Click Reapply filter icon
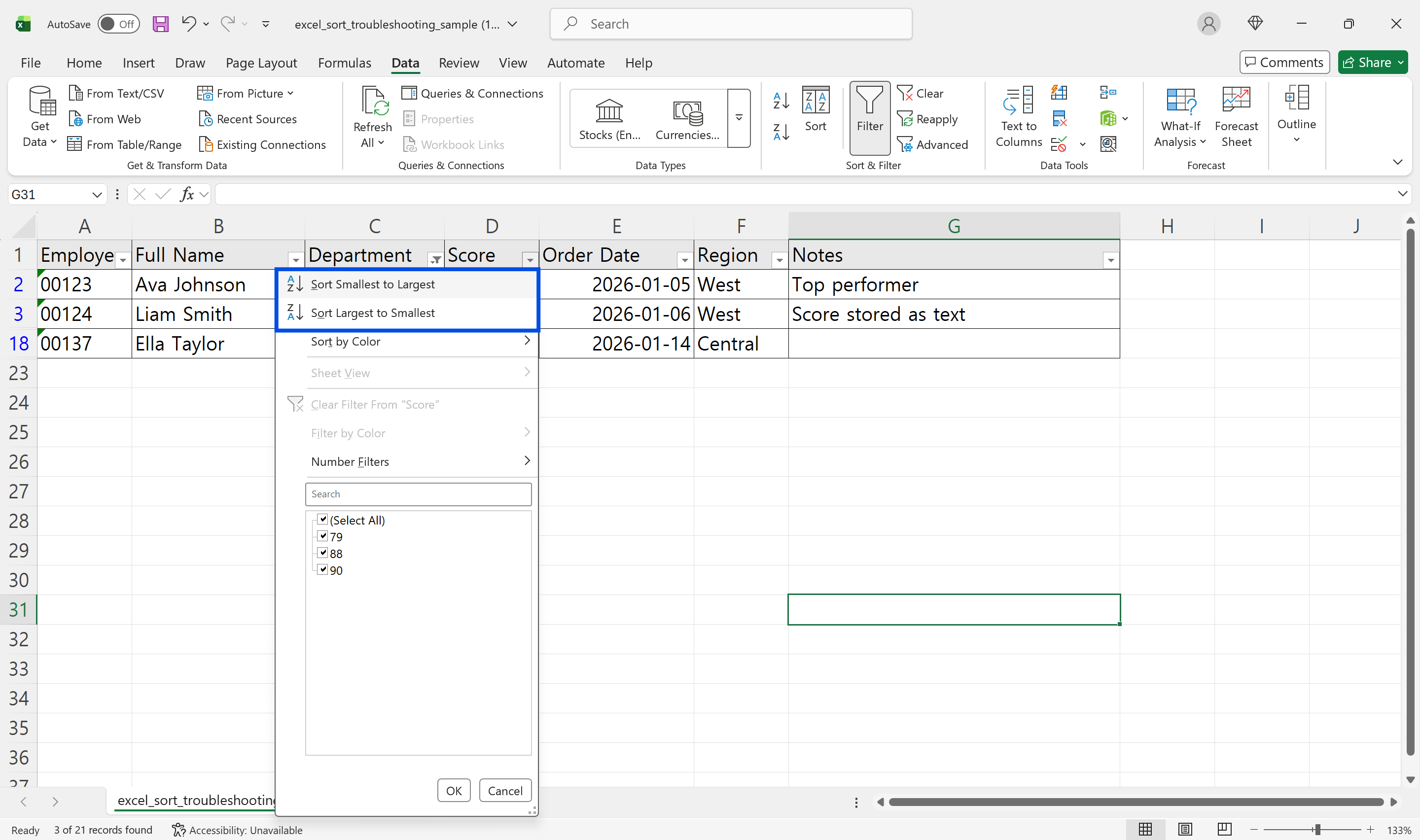 (x=904, y=119)
